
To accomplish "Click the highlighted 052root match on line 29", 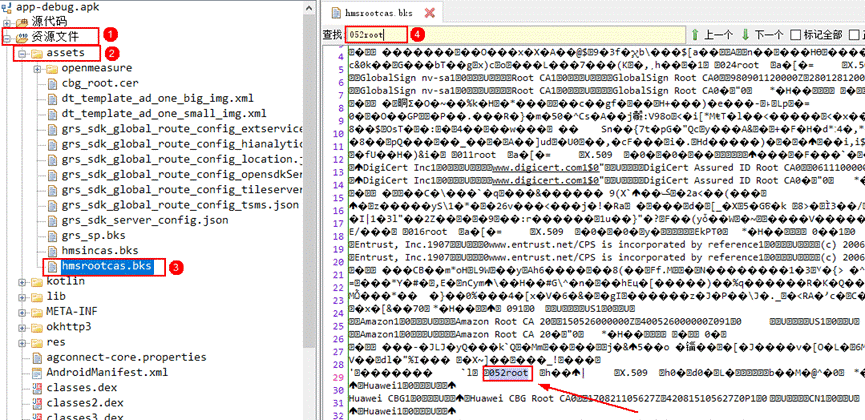I will point(507,374).
